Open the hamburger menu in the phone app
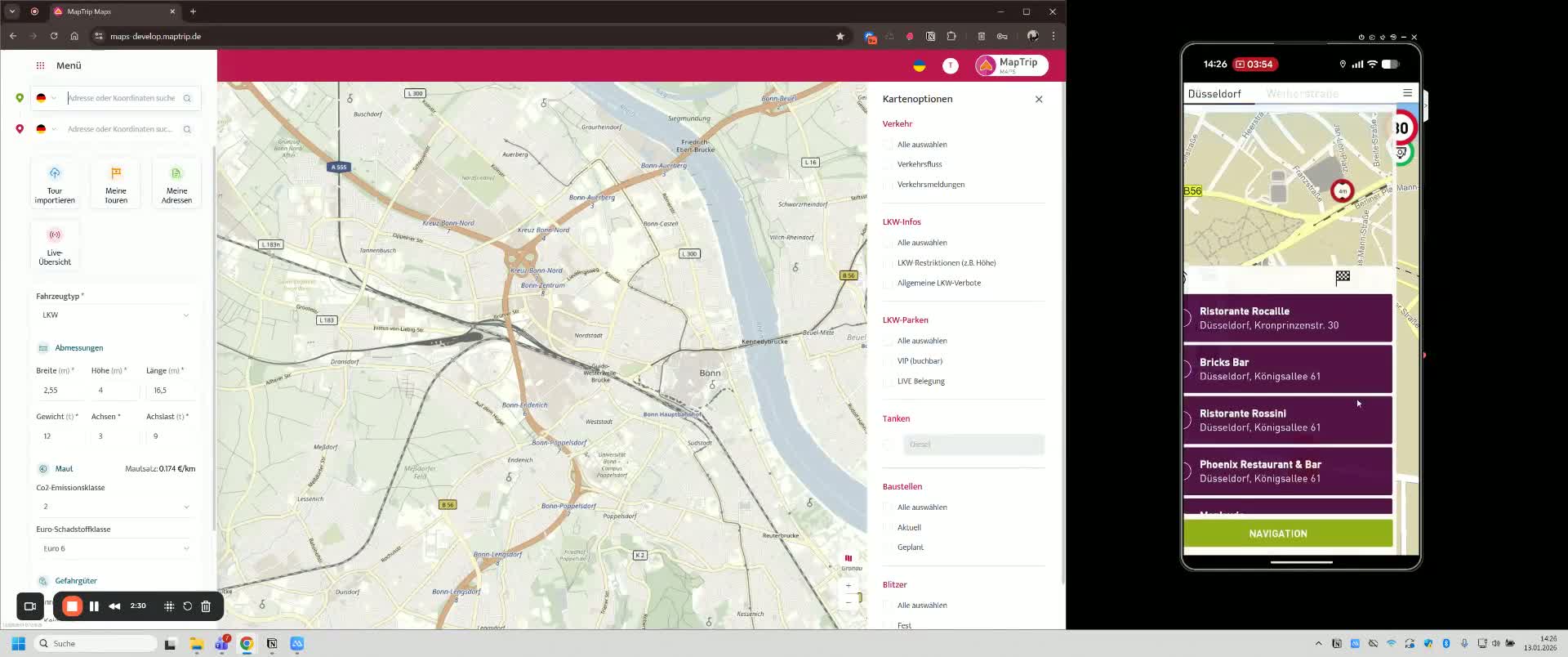The height and width of the screenshot is (657, 1568). click(x=1407, y=93)
